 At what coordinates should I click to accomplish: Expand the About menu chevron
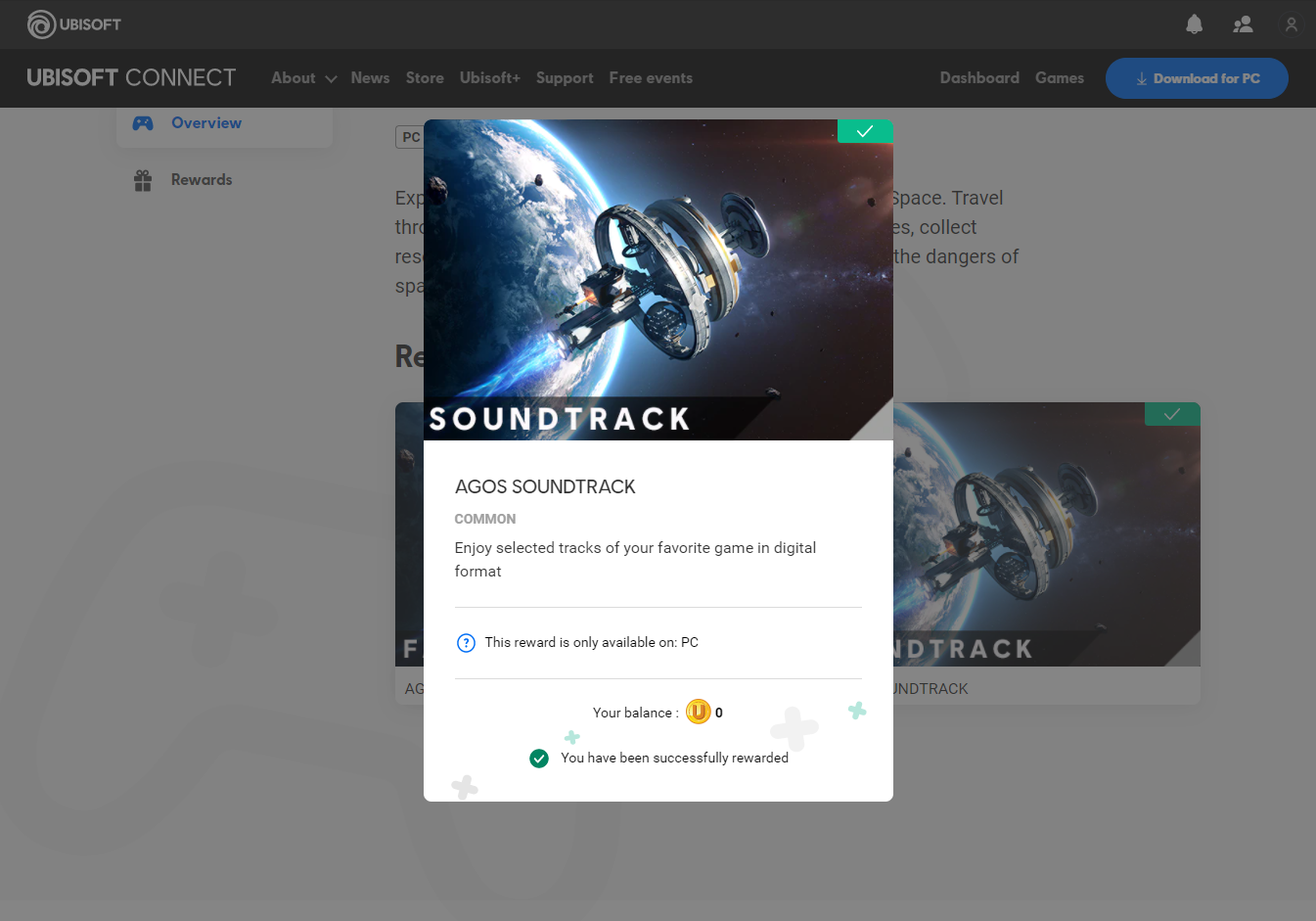[x=331, y=78]
